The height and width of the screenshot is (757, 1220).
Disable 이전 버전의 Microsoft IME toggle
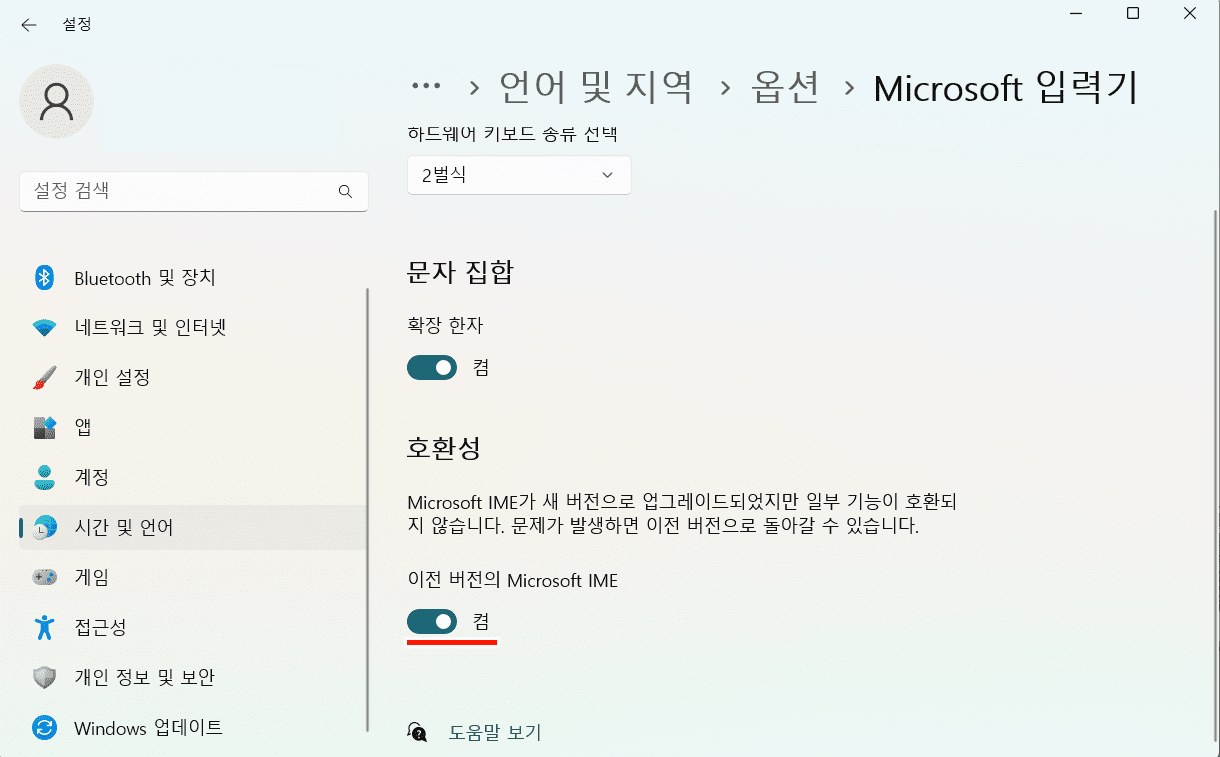[x=432, y=622]
